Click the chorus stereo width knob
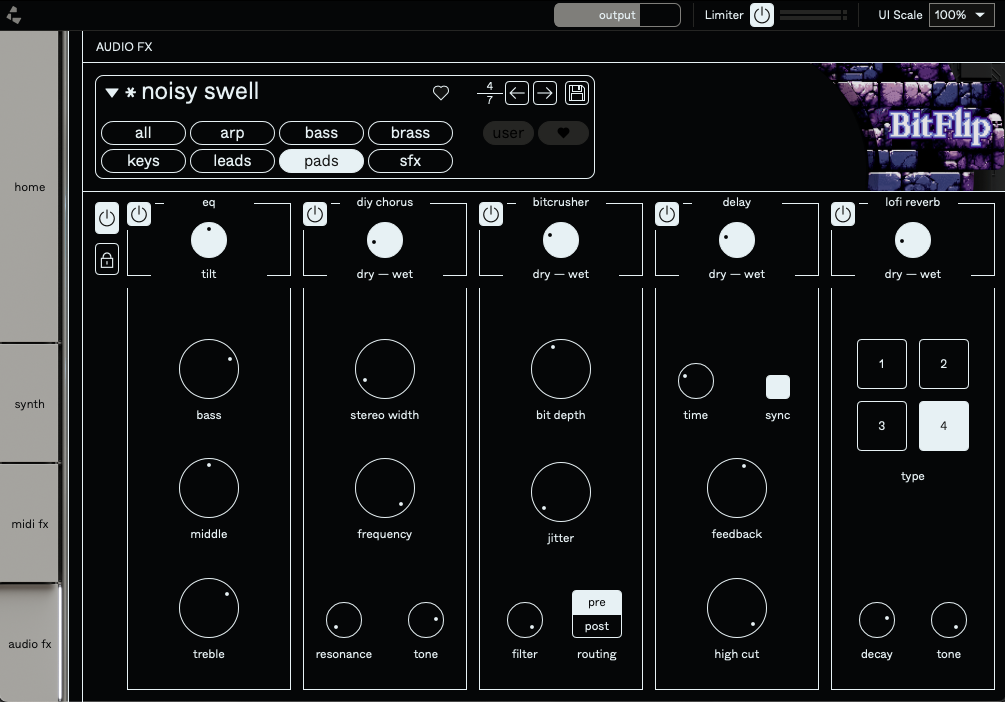The image size is (1005, 702). [385, 369]
